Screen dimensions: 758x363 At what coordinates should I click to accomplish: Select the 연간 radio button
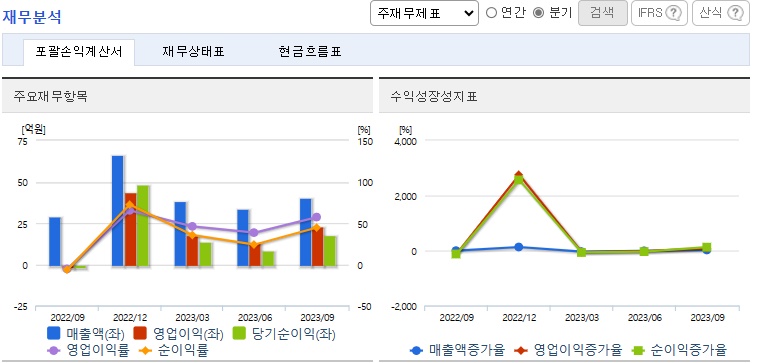[491, 13]
